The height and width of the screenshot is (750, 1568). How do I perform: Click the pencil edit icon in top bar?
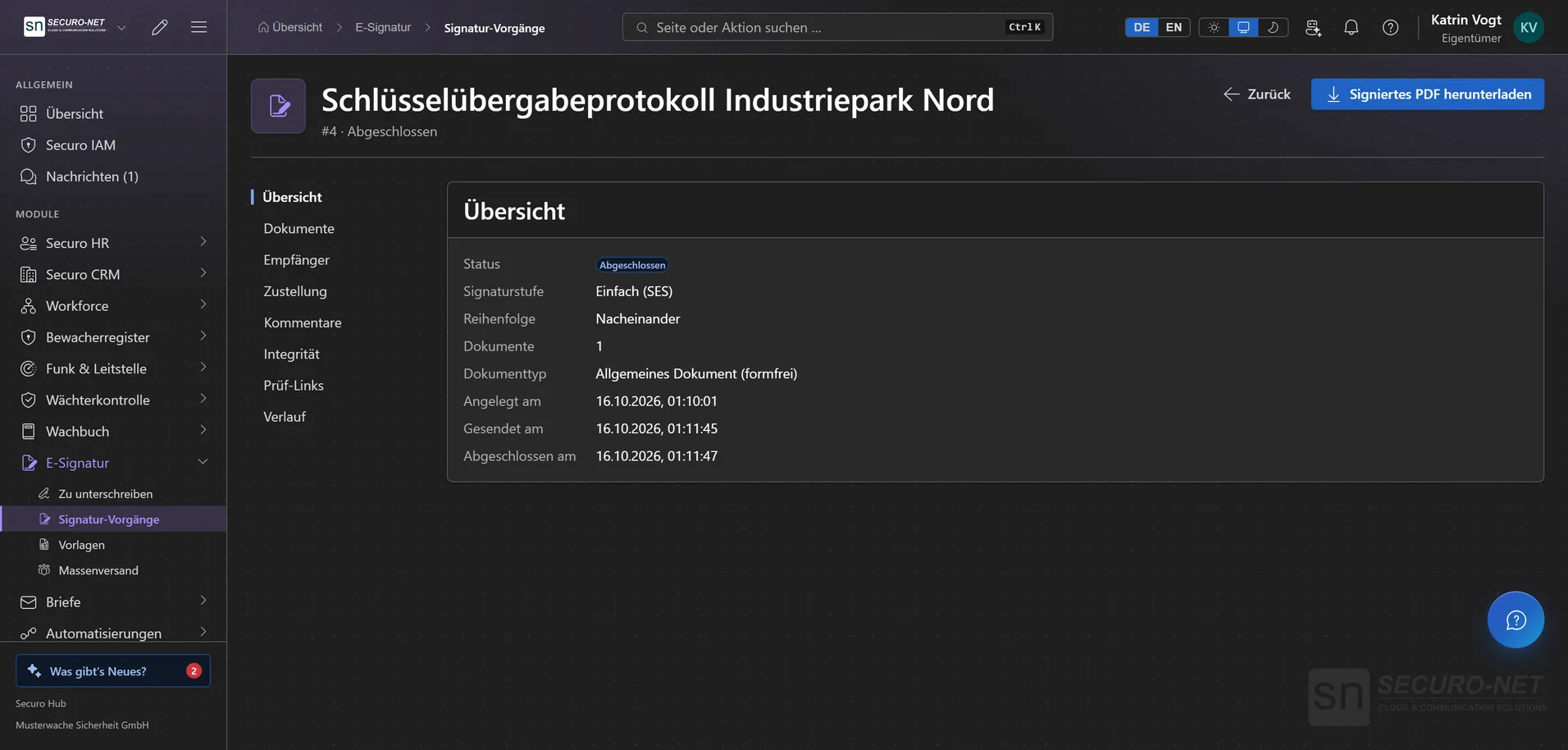[160, 27]
